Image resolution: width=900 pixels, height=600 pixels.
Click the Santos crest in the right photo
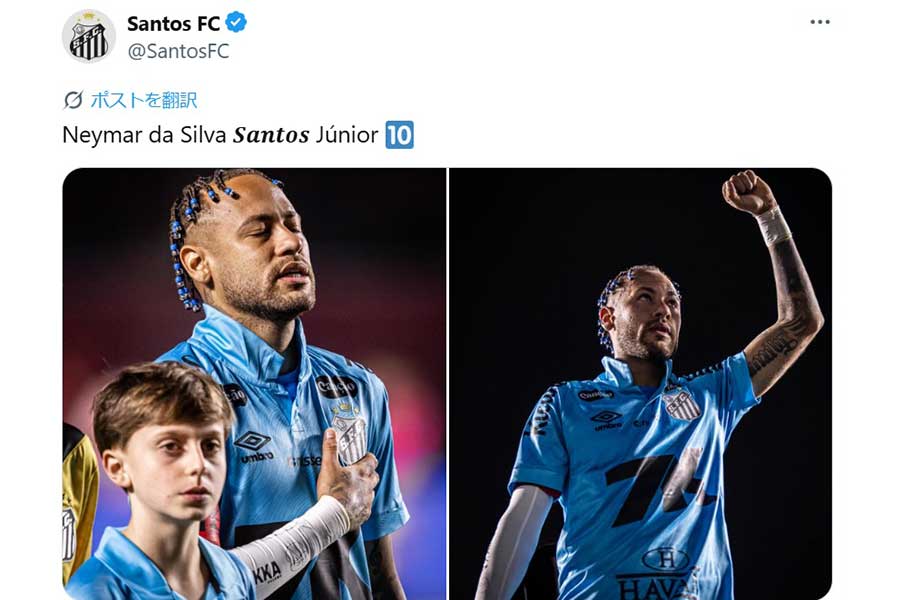coord(681,402)
